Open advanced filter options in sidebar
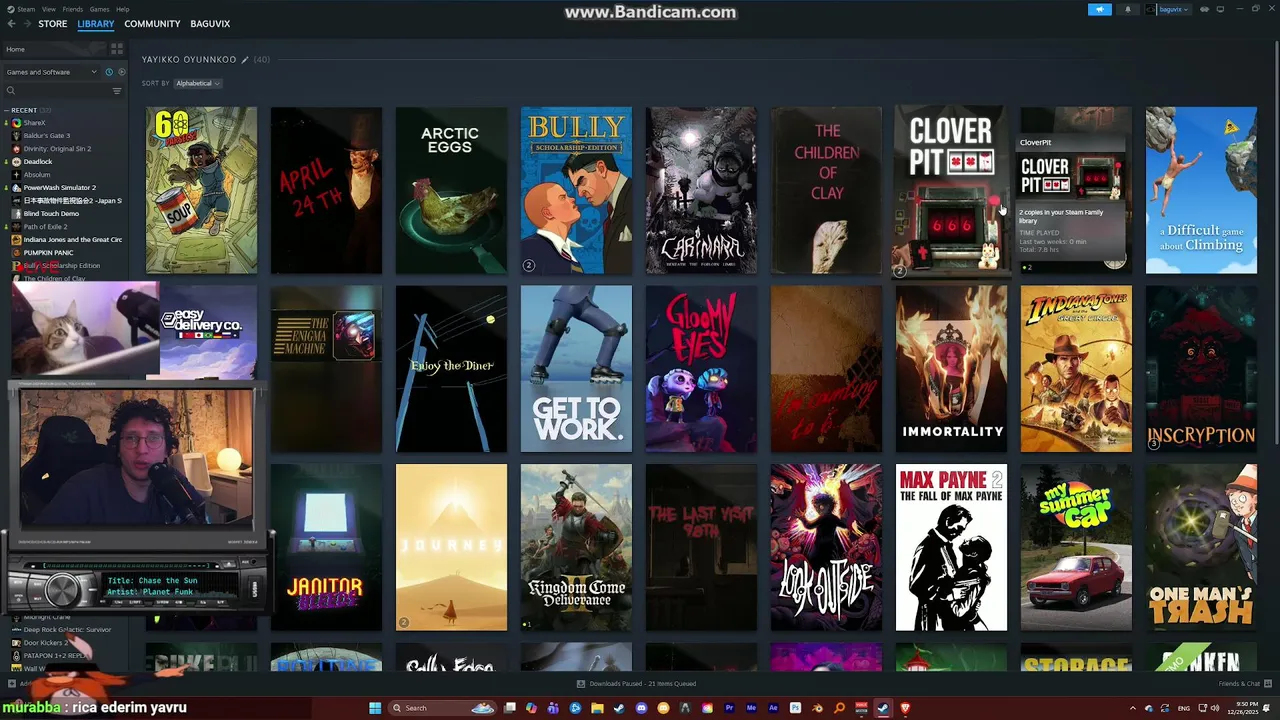 (117, 91)
